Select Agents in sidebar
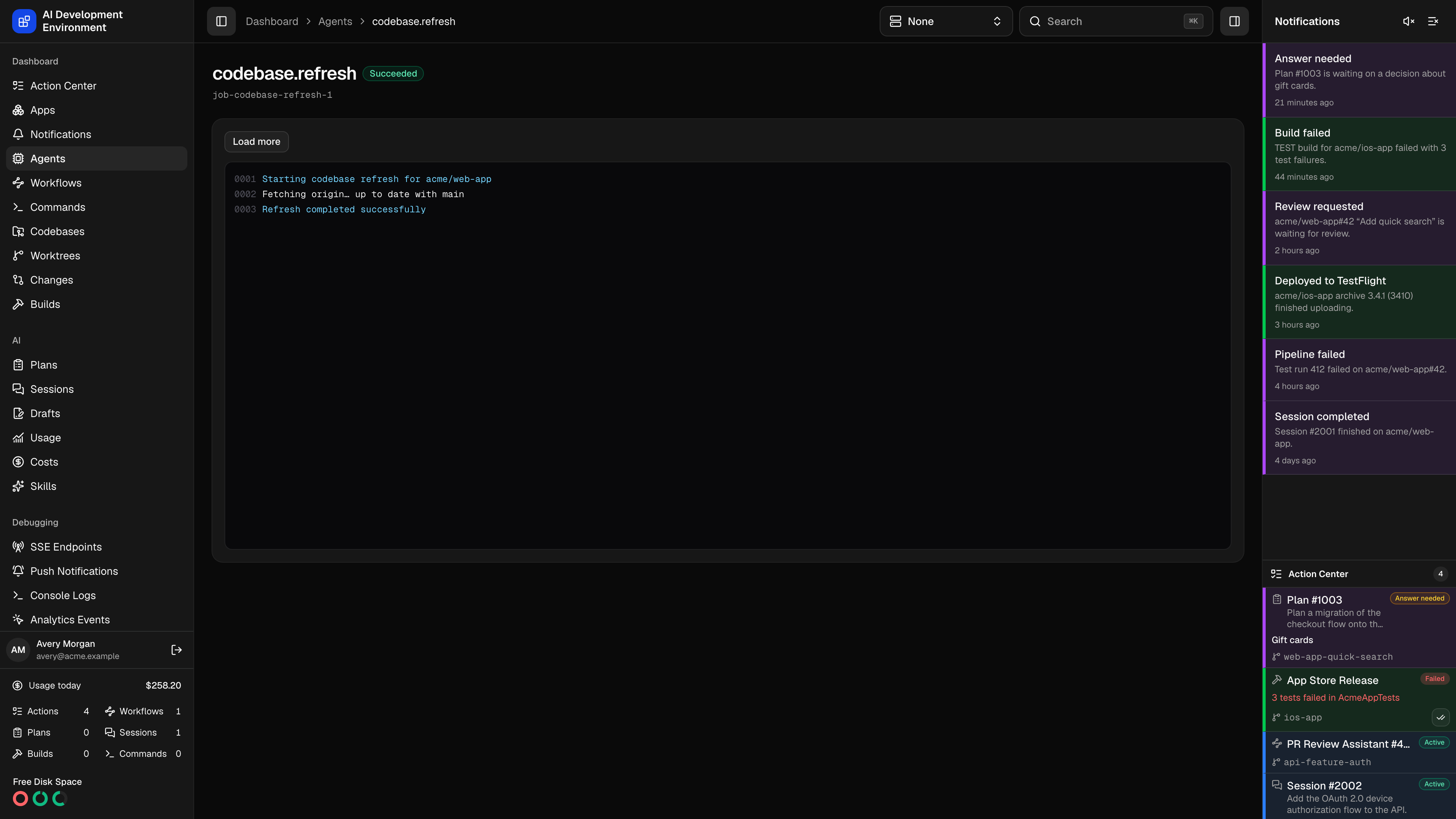Viewport: 1456px width, 819px height. [x=97, y=159]
